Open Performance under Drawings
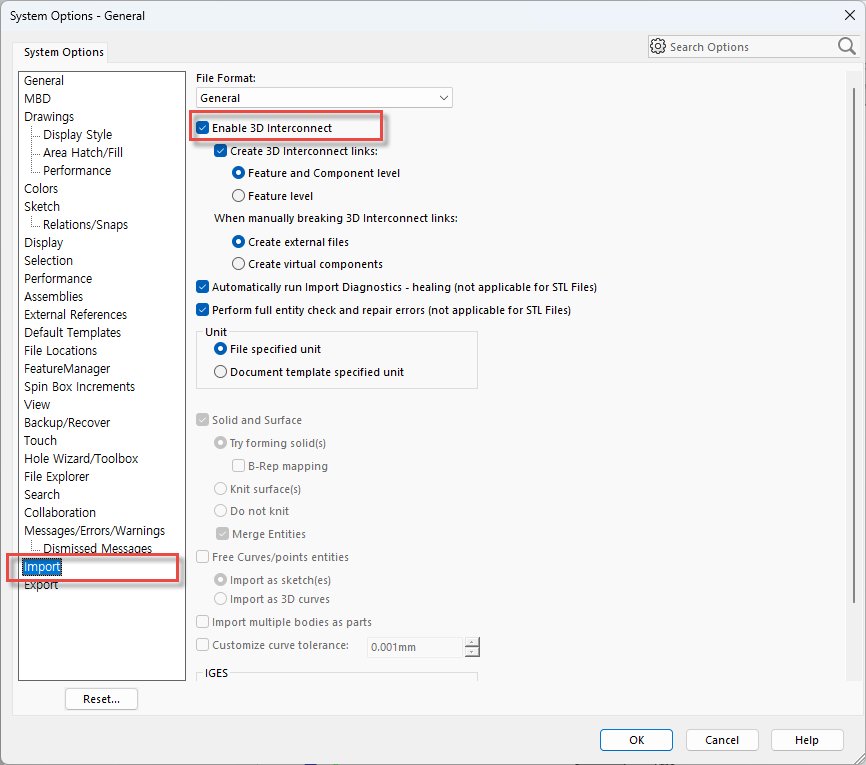Image resolution: width=866 pixels, height=765 pixels. coord(77,171)
